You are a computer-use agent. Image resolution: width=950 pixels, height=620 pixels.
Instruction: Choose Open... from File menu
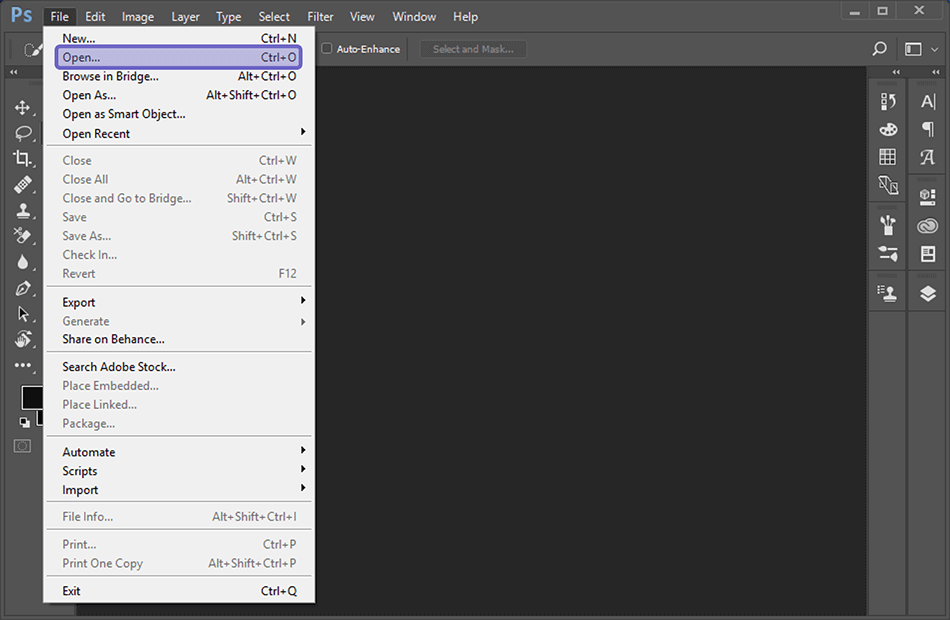click(179, 58)
